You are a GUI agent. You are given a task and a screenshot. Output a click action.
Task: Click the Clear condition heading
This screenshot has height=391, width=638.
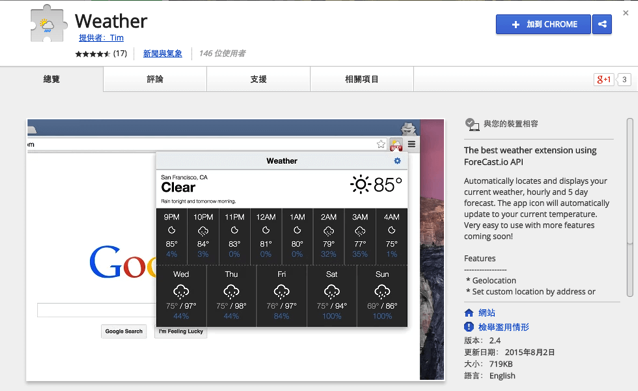click(178, 188)
